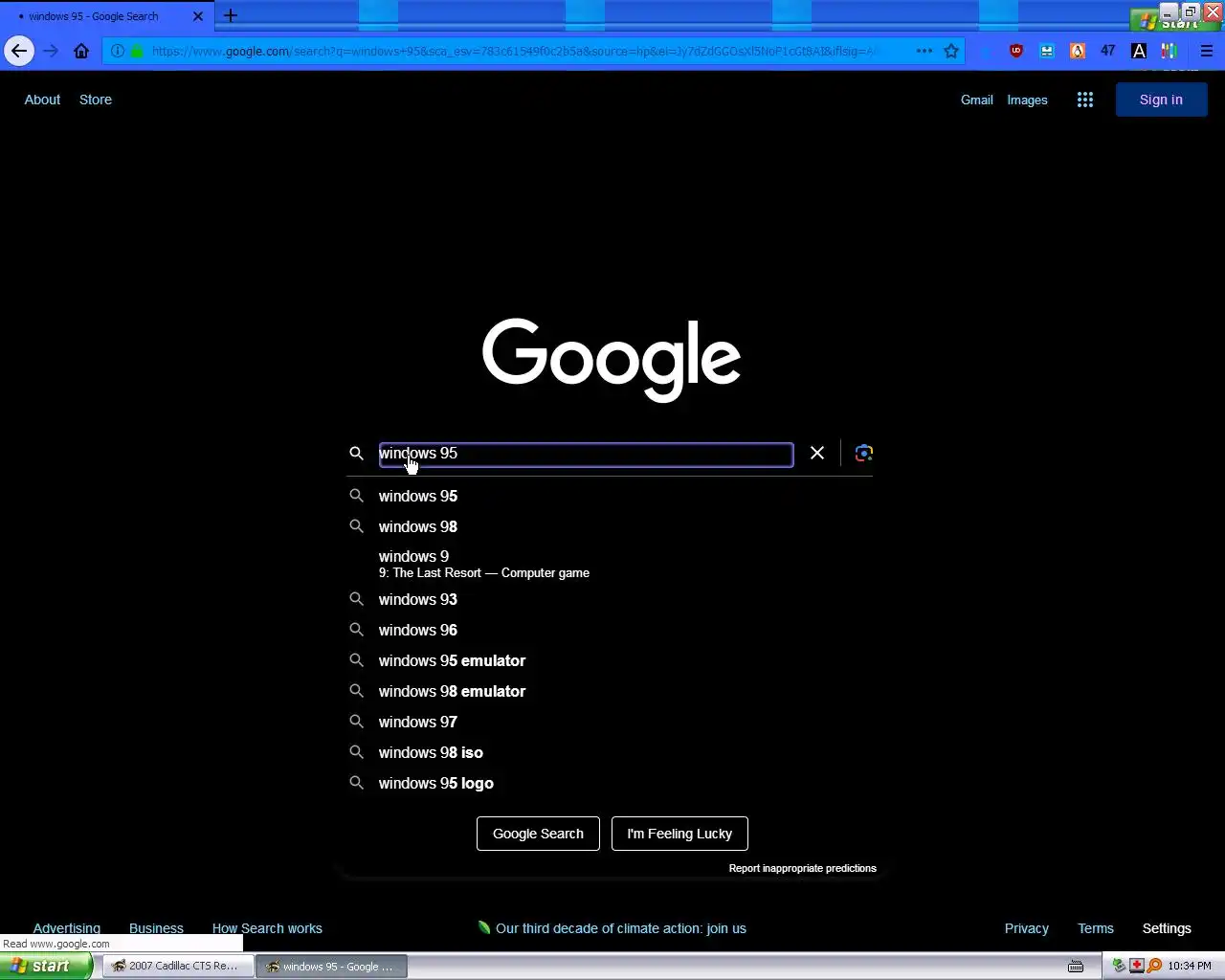1225x980 pixels.
Task: Open the Advertising footer link
Action: (x=67, y=928)
